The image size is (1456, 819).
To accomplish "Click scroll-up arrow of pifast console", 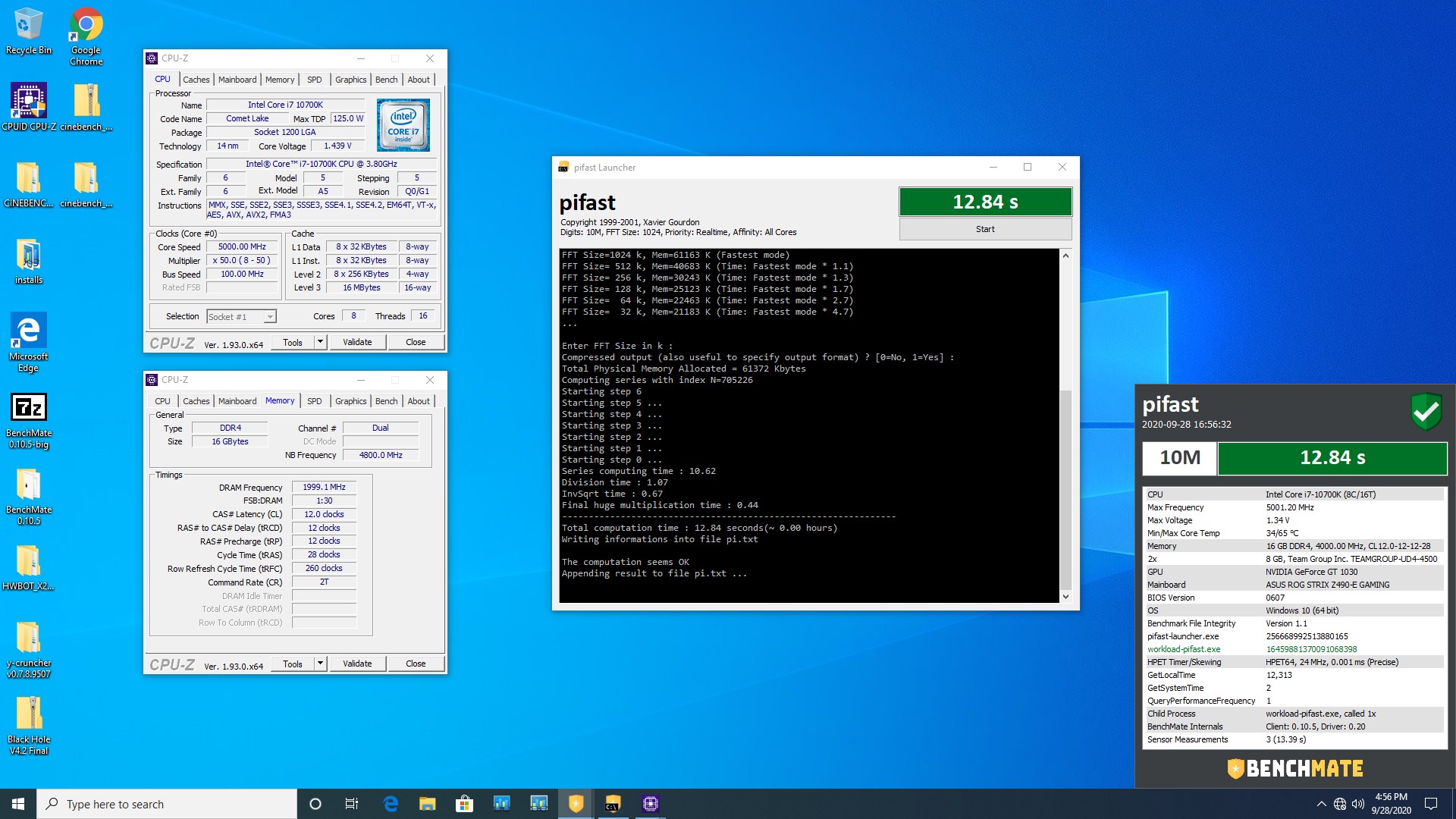I will (1065, 256).
